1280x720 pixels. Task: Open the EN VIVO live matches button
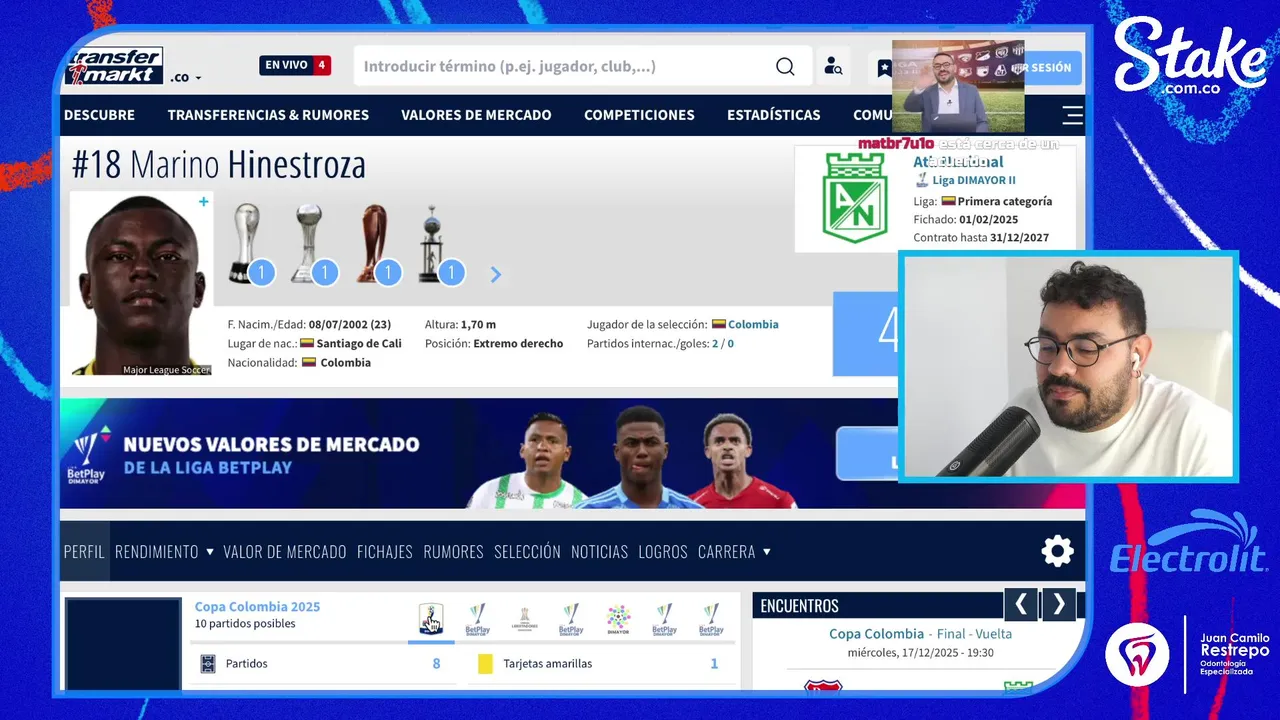(x=295, y=65)
